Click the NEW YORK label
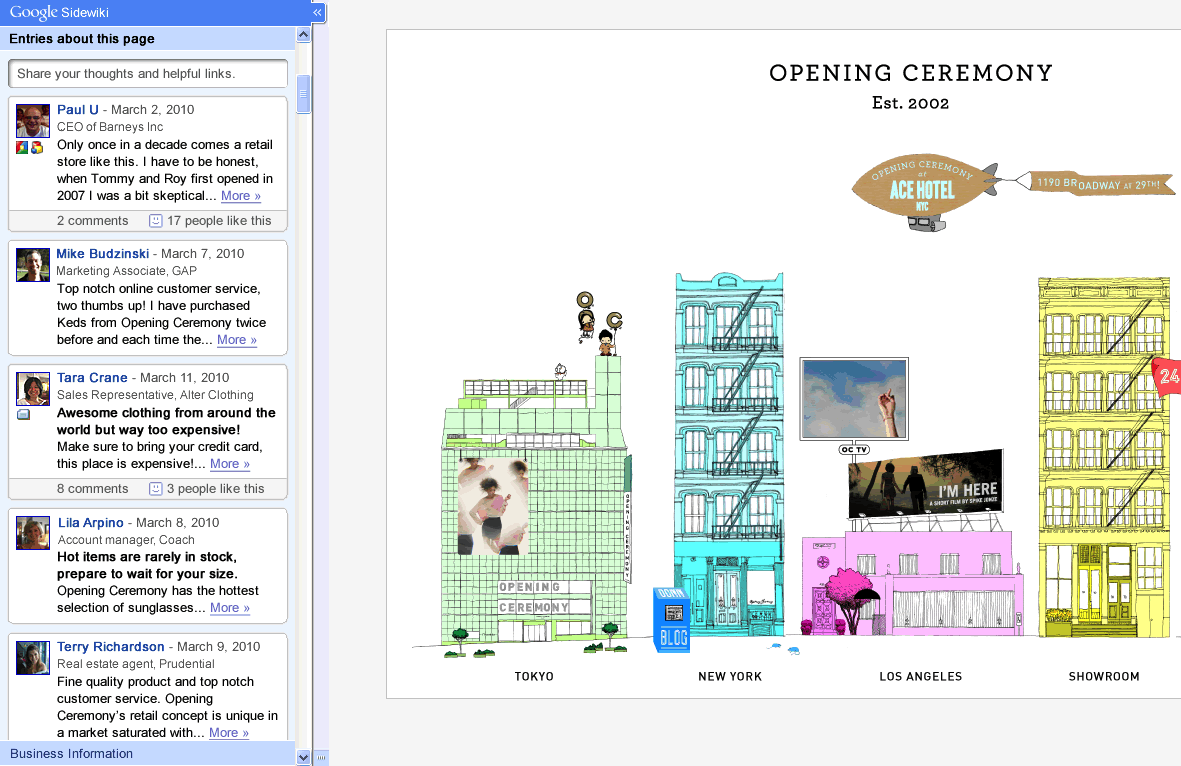Image resolution: width=1181 pixels, height=766 pixels. (730, 676)
